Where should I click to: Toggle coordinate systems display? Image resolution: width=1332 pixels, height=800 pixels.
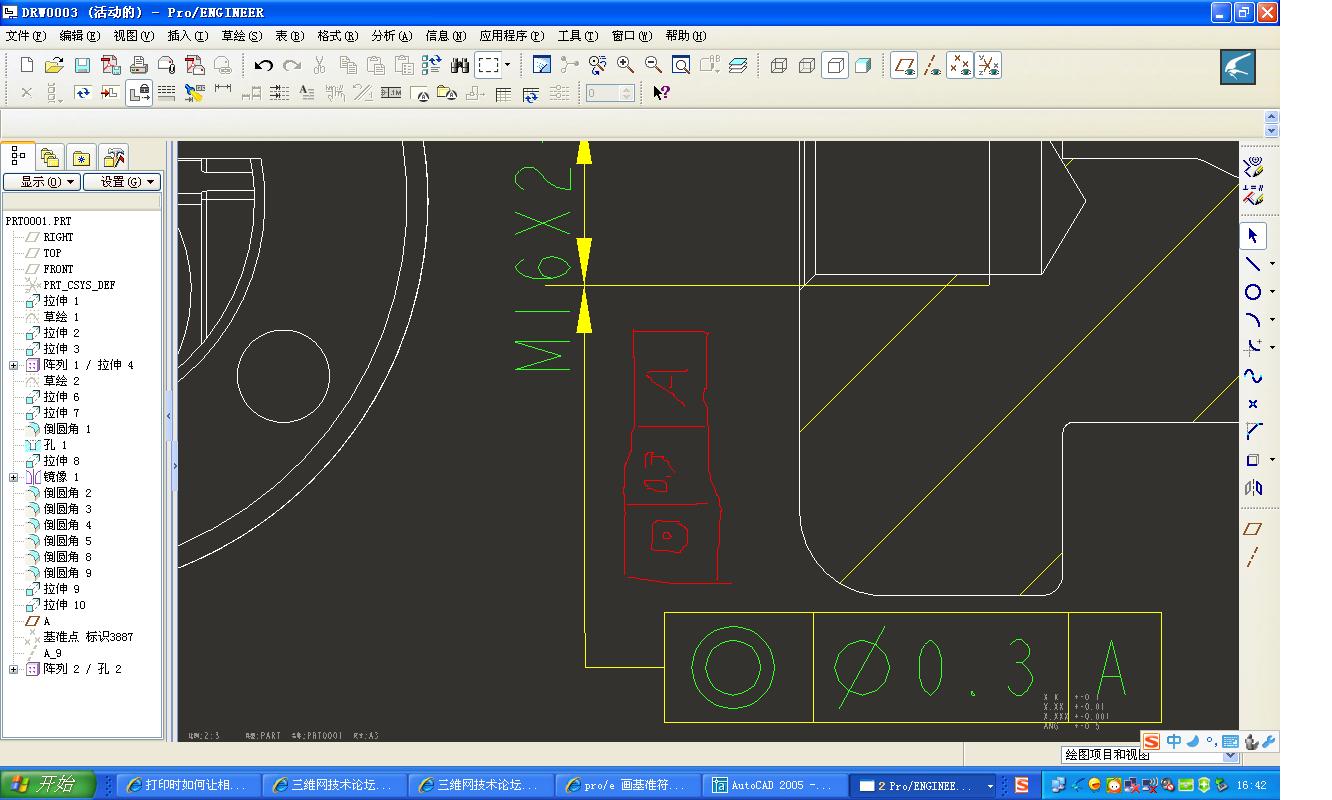988,66
